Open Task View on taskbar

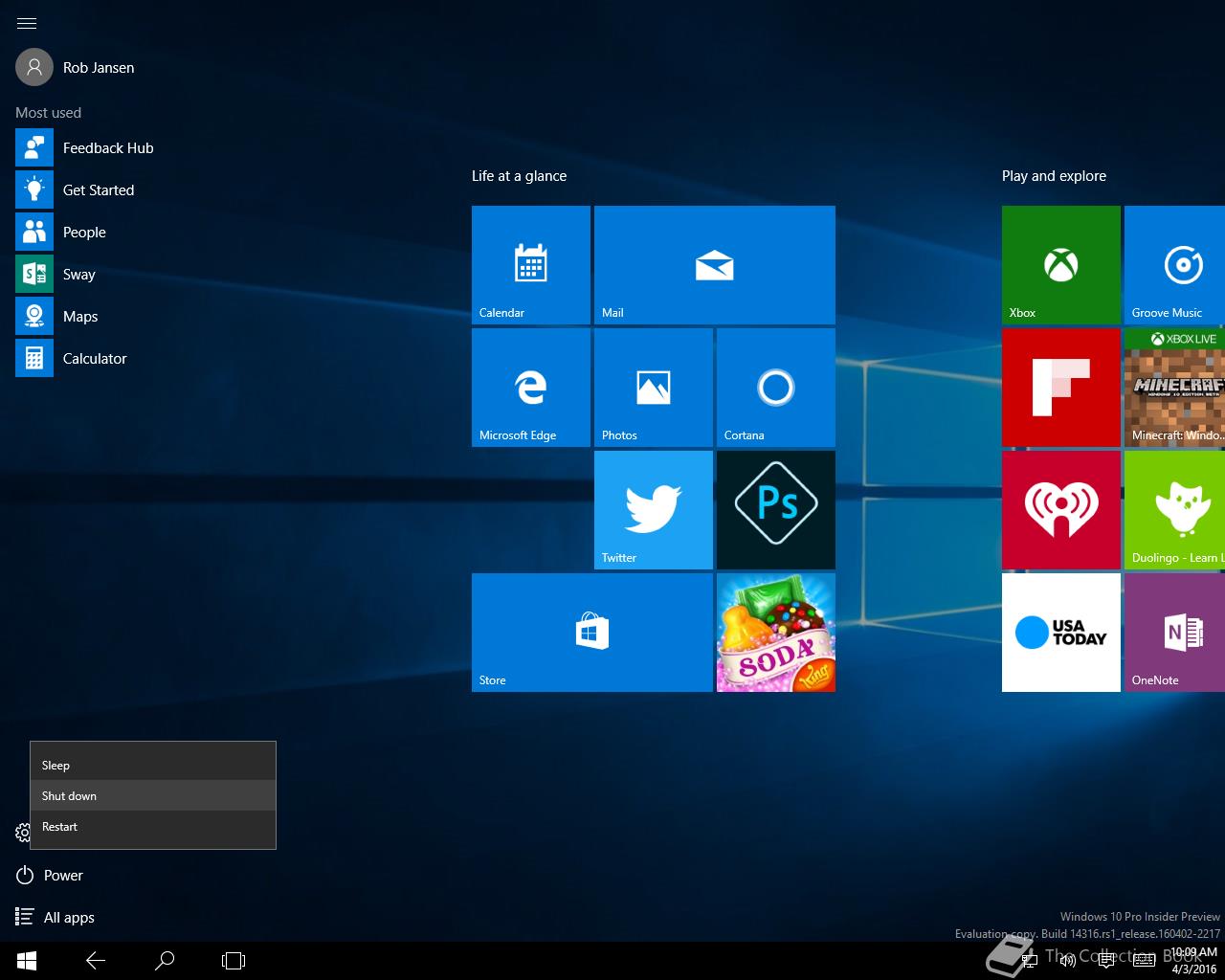click(234, 961)
